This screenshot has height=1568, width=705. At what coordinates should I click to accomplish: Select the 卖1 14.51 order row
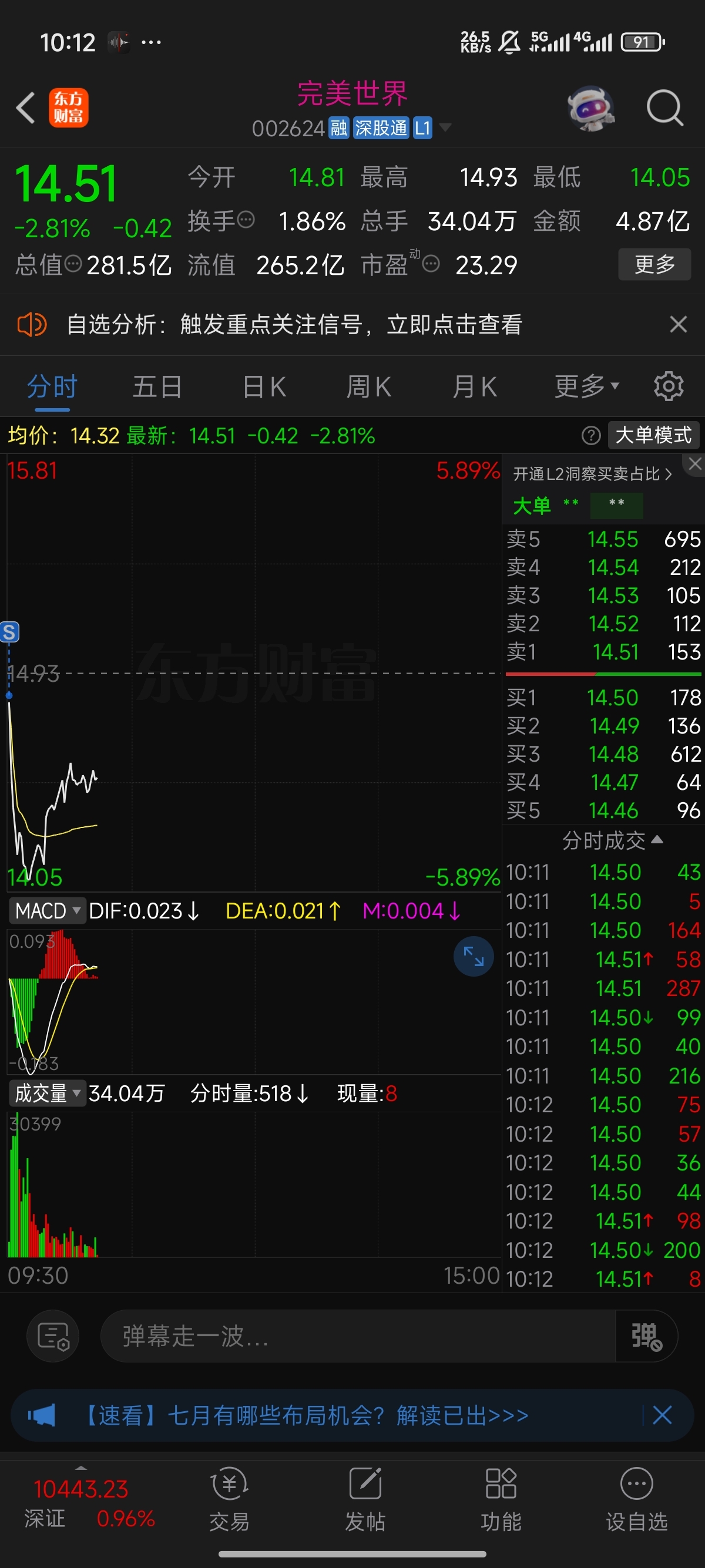(x=603, y=652)
